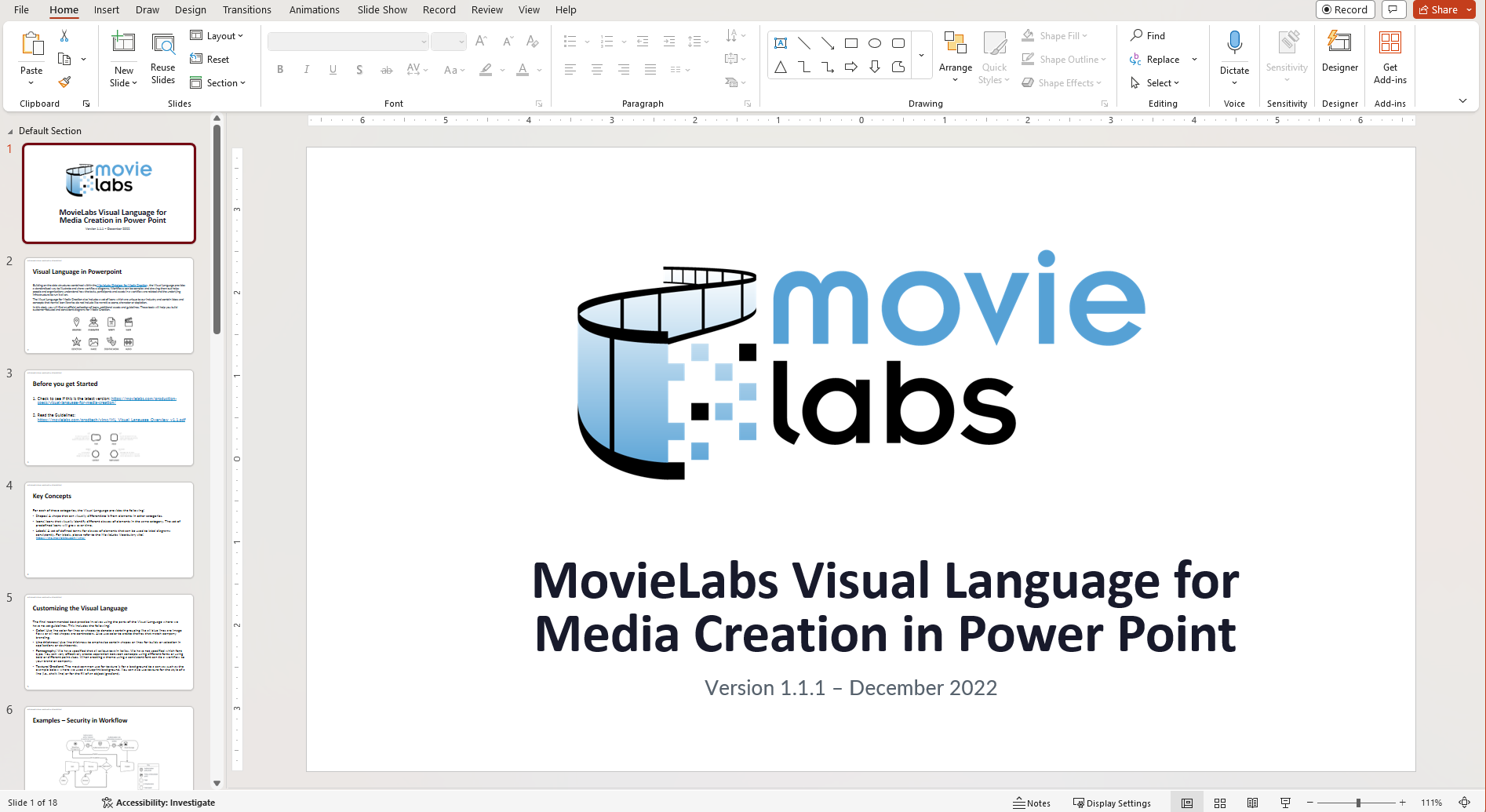Switch to Normal view
The image size is (1486, 812).
coord(1187,803)
